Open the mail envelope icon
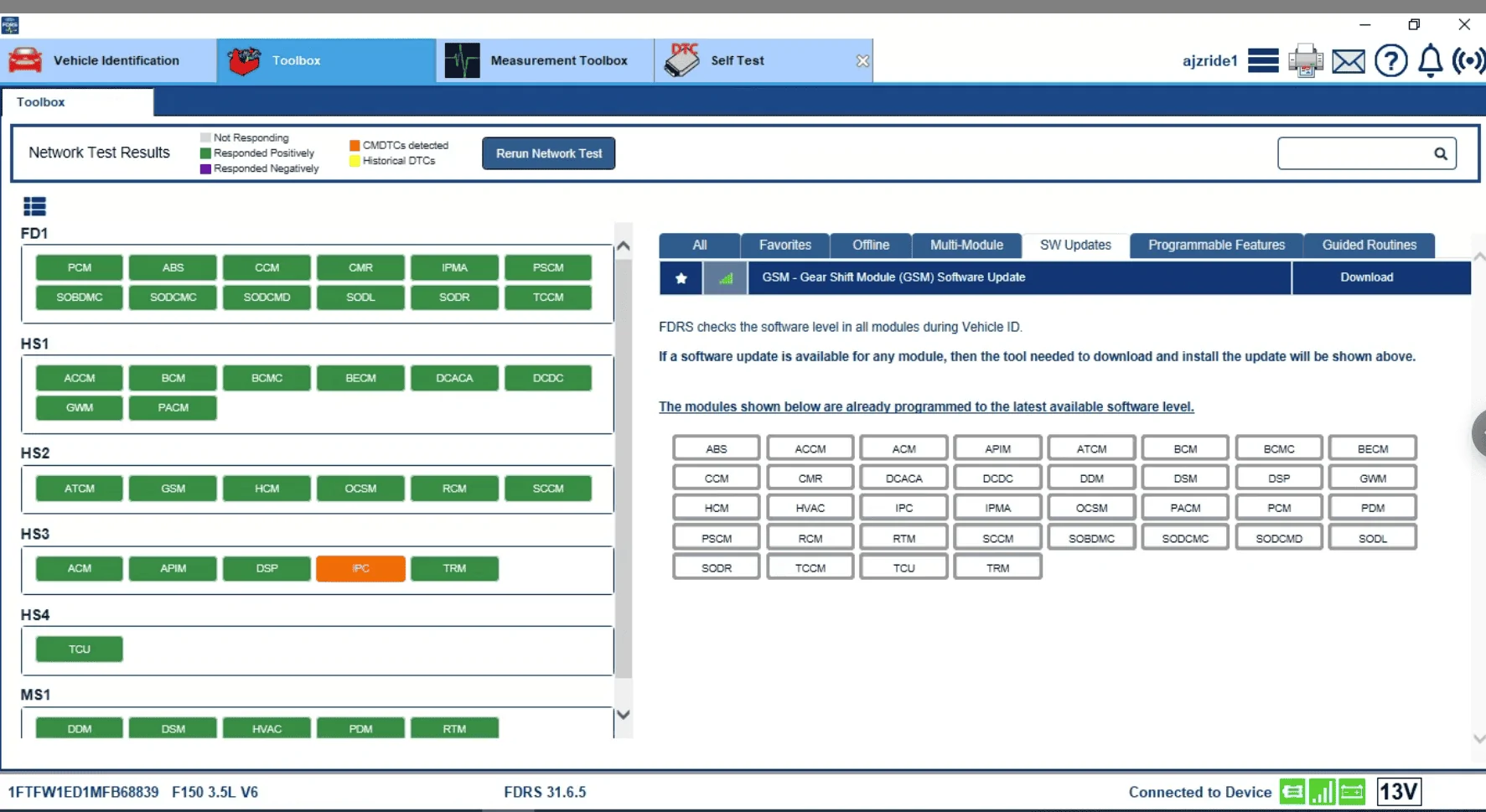The width and height of the screenshot is (1486, 812). click(1349, 61)
